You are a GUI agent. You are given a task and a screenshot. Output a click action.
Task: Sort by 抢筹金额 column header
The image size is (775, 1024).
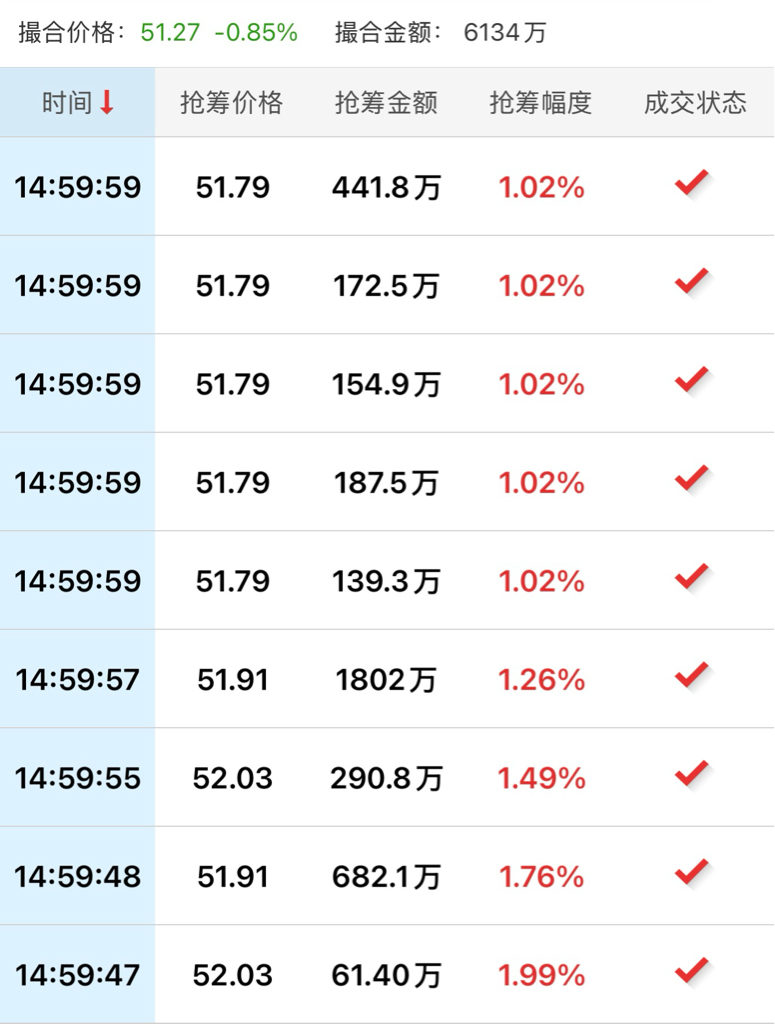click(x=386, y=103)
